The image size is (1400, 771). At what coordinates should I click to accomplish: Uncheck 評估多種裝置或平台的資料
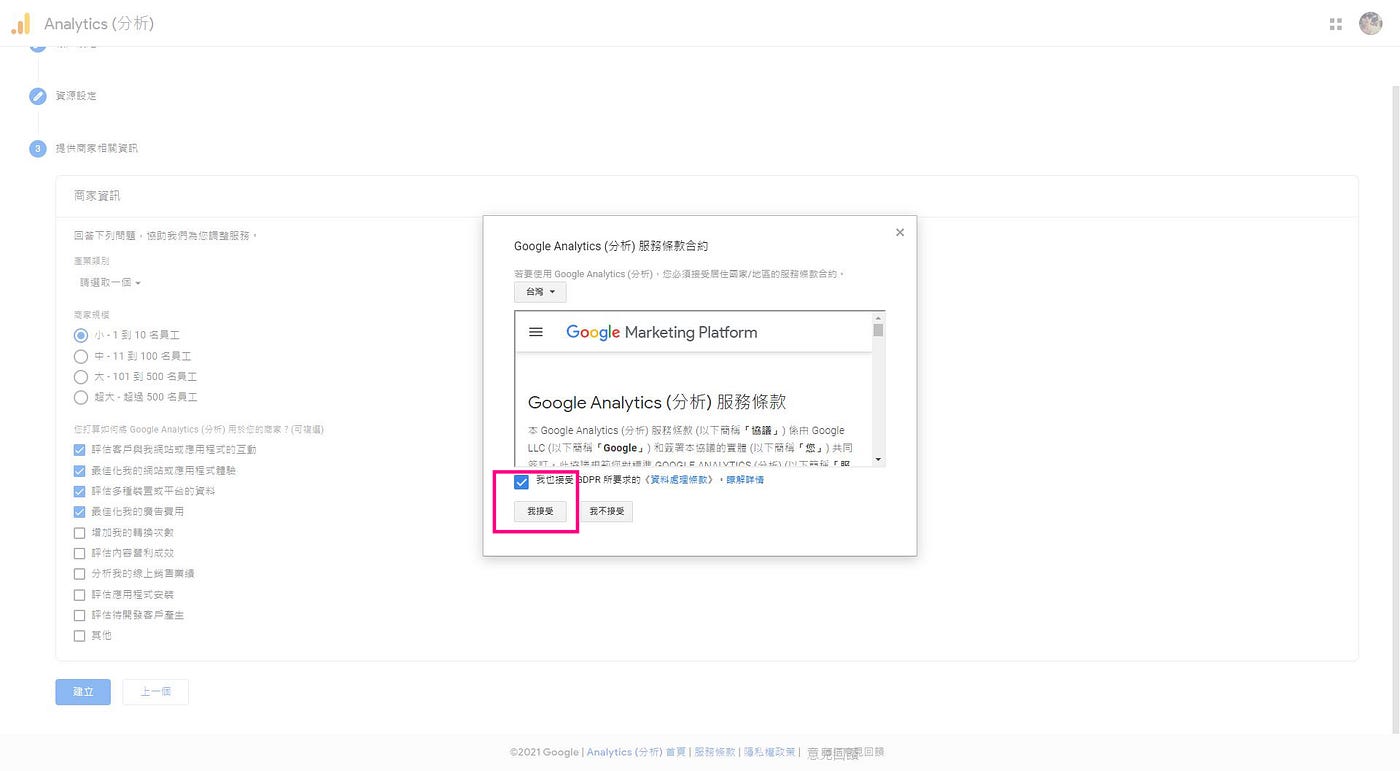(80, 491)
